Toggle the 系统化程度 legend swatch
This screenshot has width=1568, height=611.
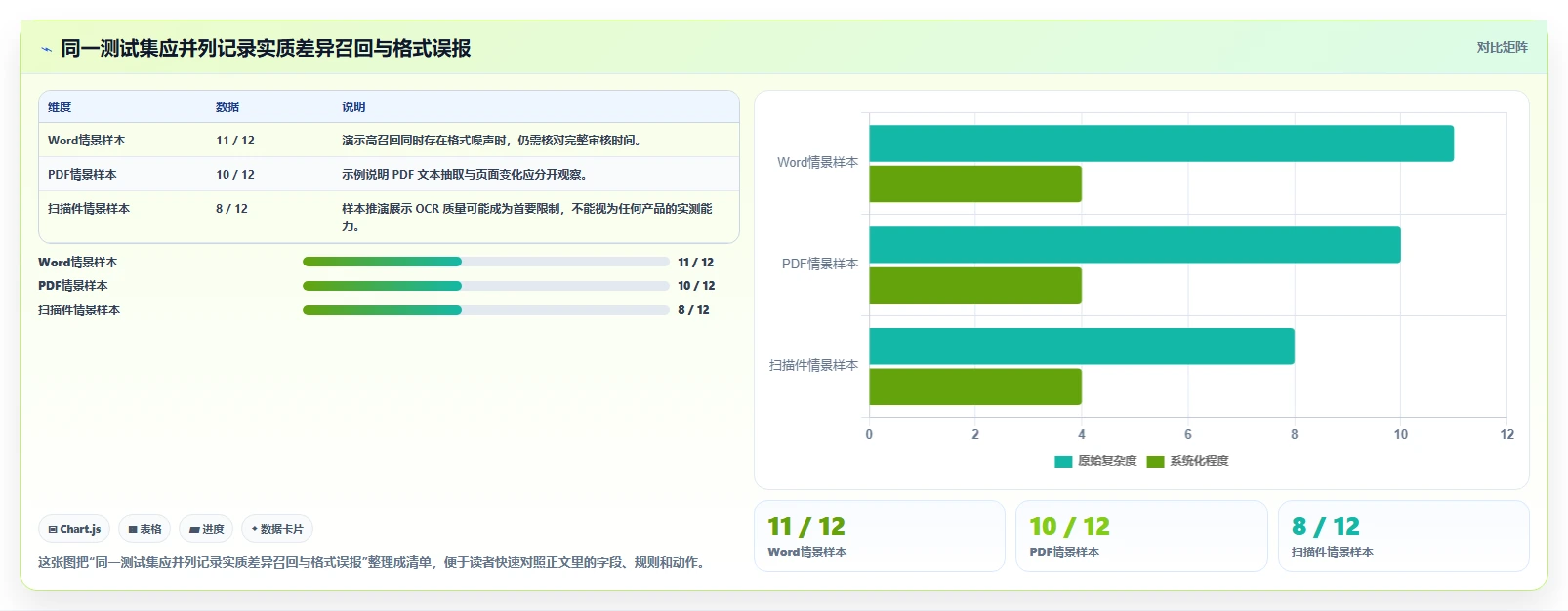[1155, 461]
